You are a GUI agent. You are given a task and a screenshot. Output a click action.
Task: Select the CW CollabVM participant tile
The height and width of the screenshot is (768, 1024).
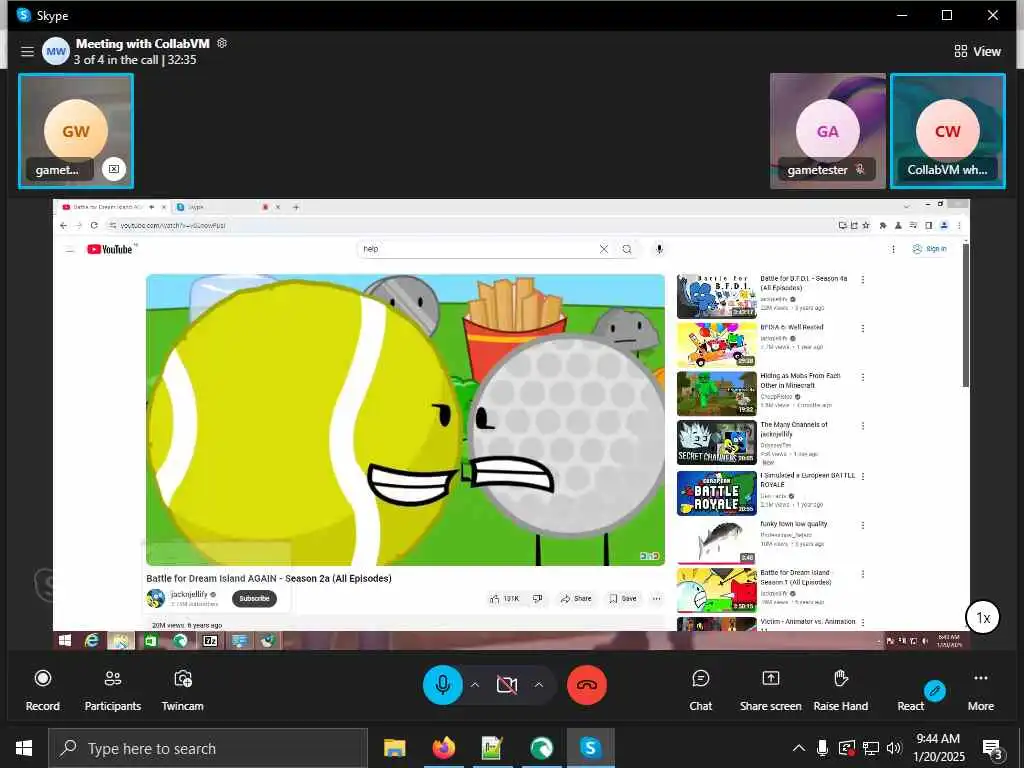[948, 131]
